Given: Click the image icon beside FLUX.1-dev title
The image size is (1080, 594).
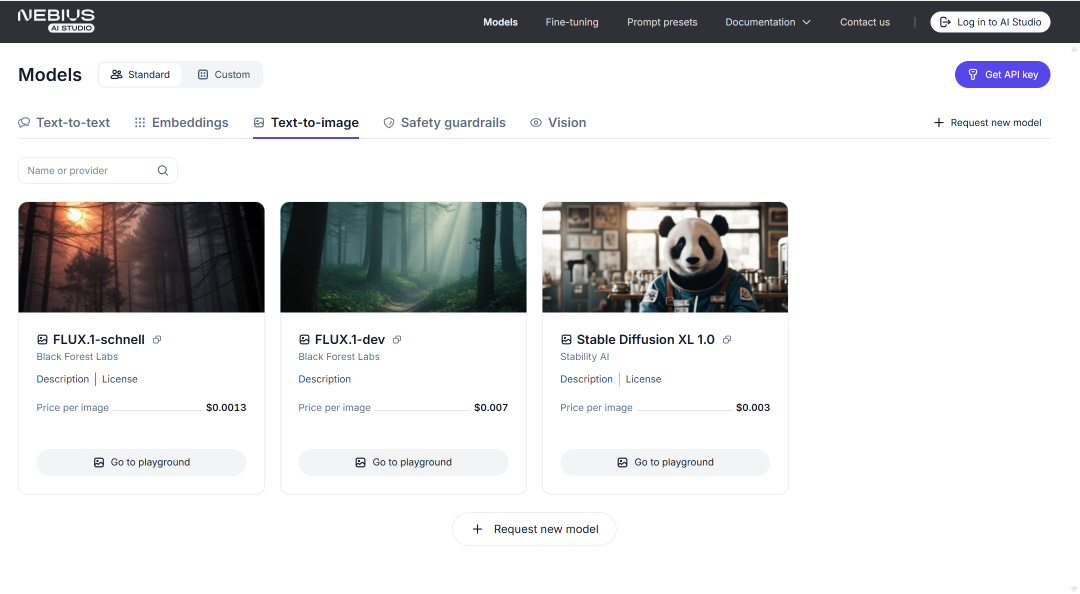Looking at the screenshot, I should (x=304, y=340).
